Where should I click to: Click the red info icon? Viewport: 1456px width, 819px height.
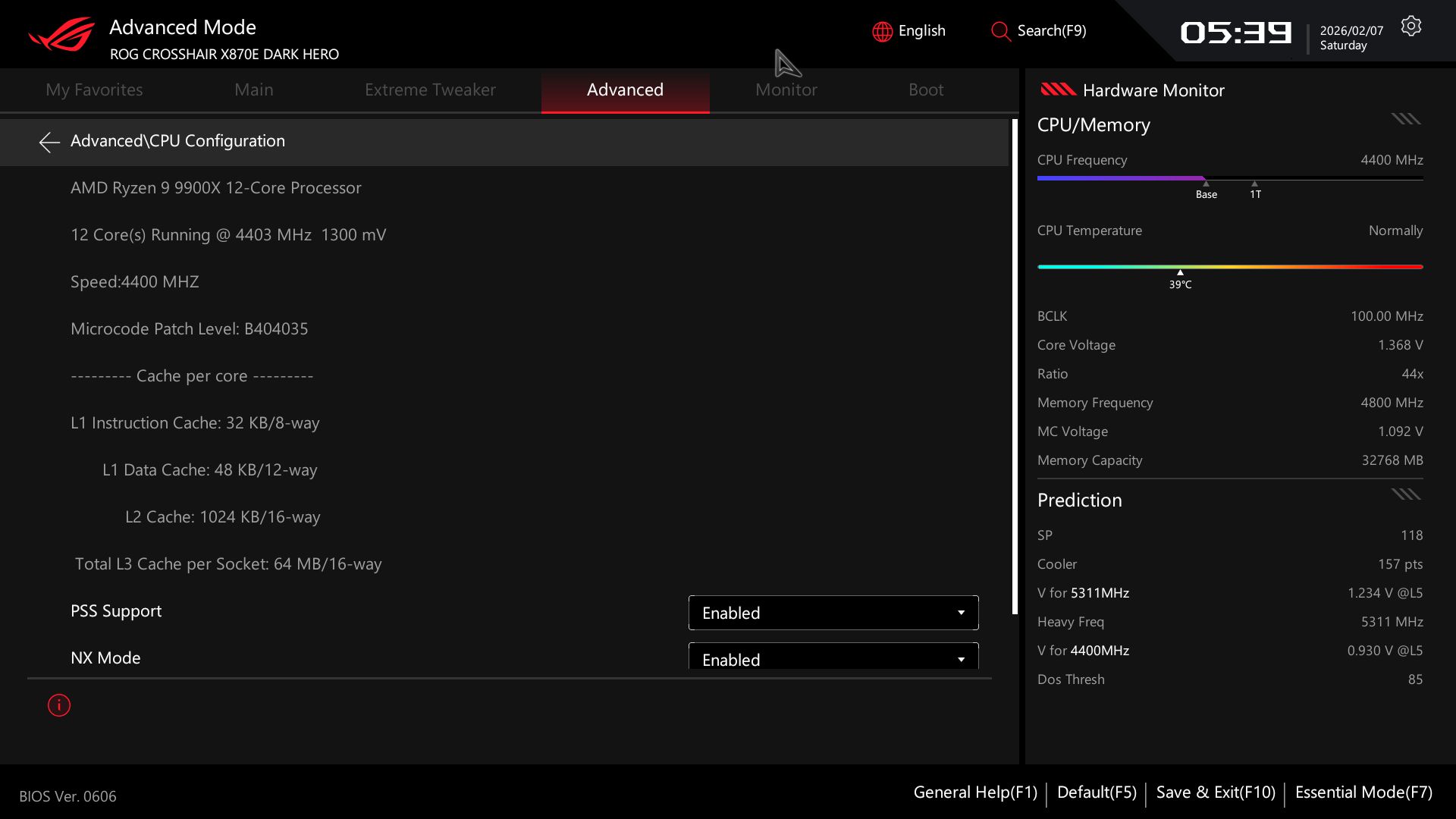coord(59,705)
